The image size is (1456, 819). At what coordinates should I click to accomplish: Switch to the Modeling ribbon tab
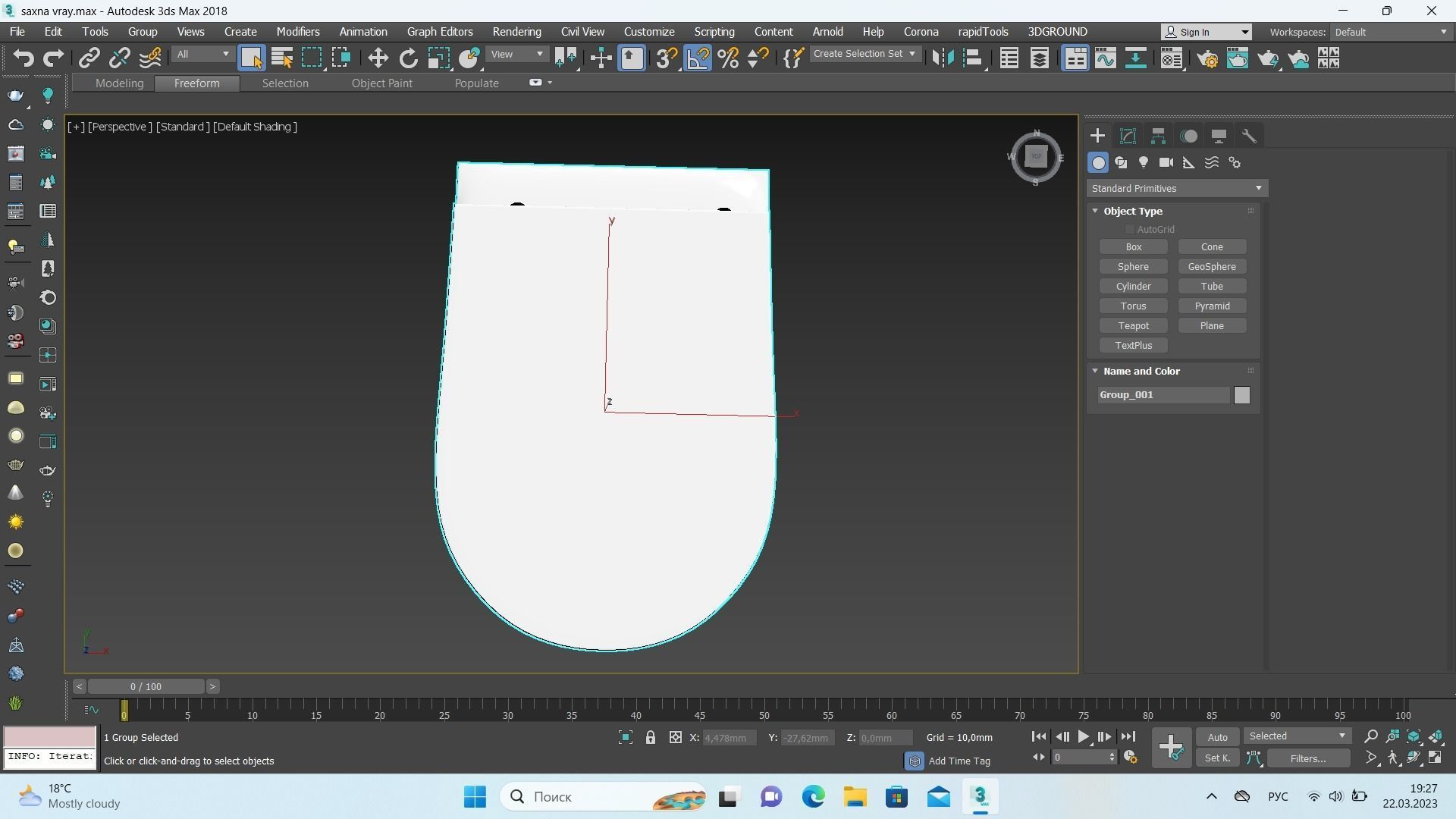[119, 83]
